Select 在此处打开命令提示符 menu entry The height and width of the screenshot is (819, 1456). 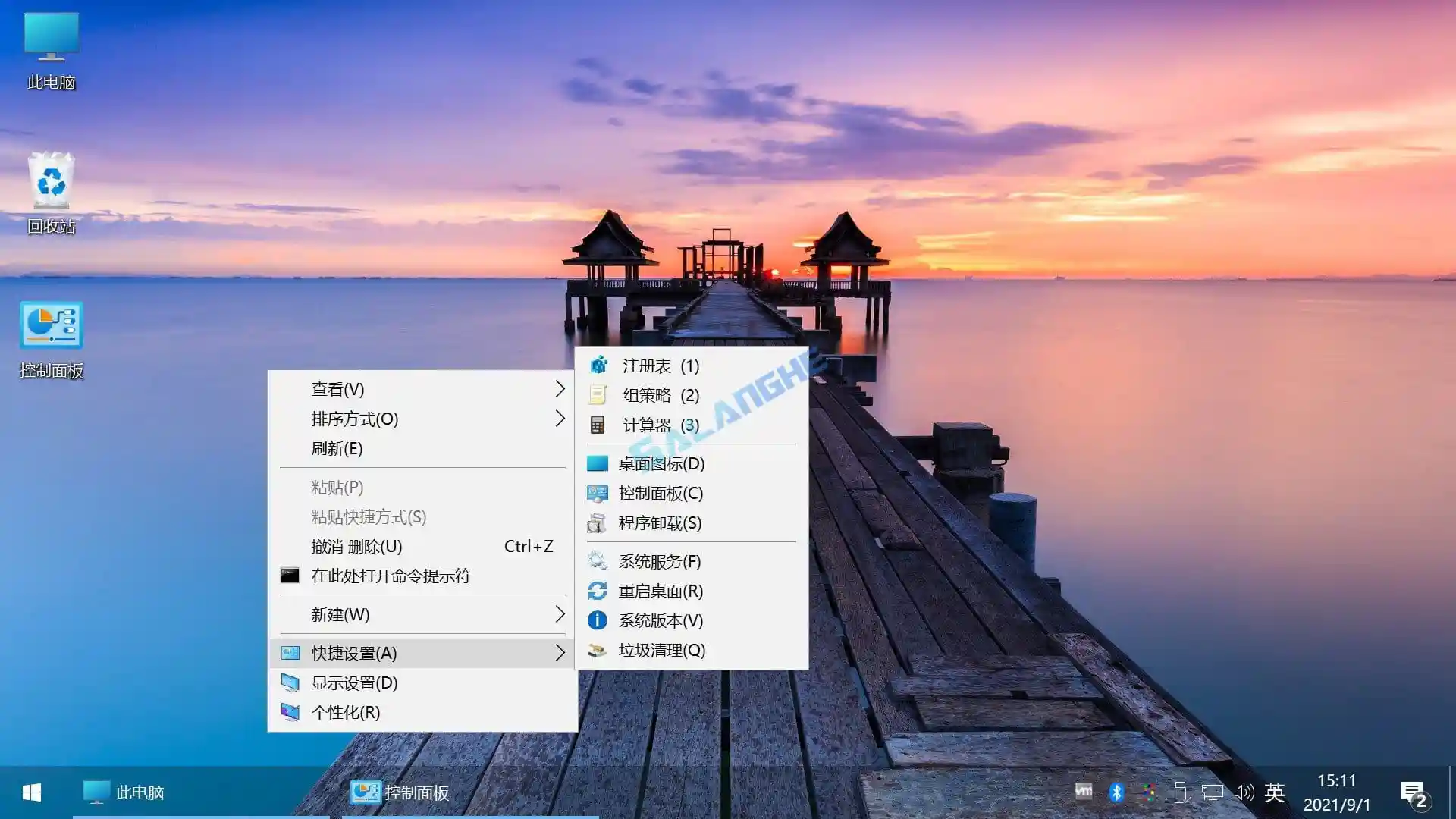(x=422, y=576)
